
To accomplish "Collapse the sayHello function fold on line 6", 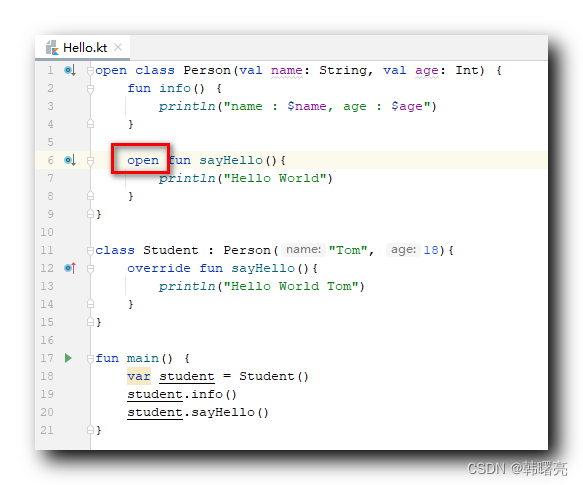I will coord(90,160).
